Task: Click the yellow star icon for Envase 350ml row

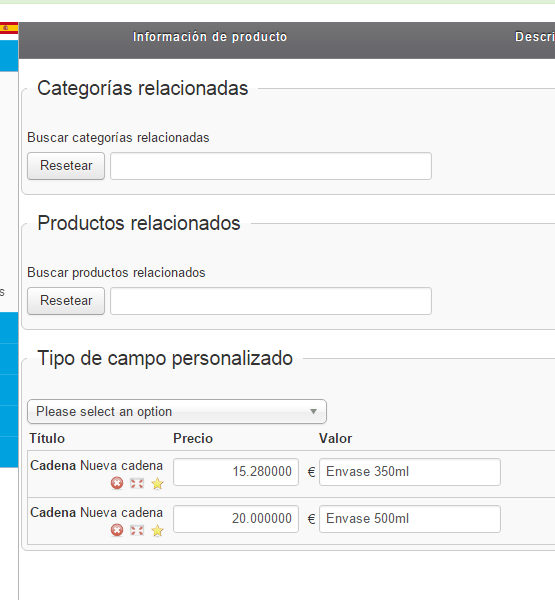Action: [157, 484]
